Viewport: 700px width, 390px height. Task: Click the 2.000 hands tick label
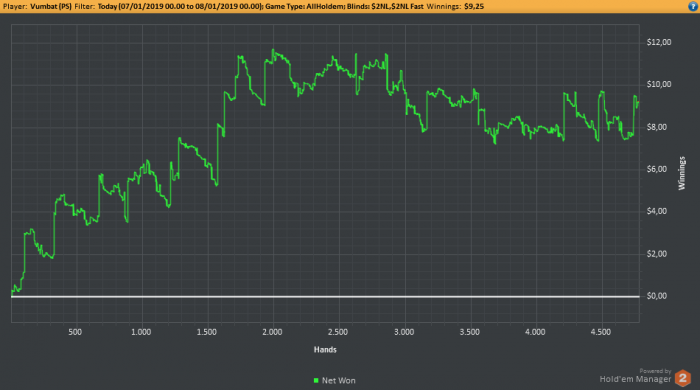[x=272, y=332]
